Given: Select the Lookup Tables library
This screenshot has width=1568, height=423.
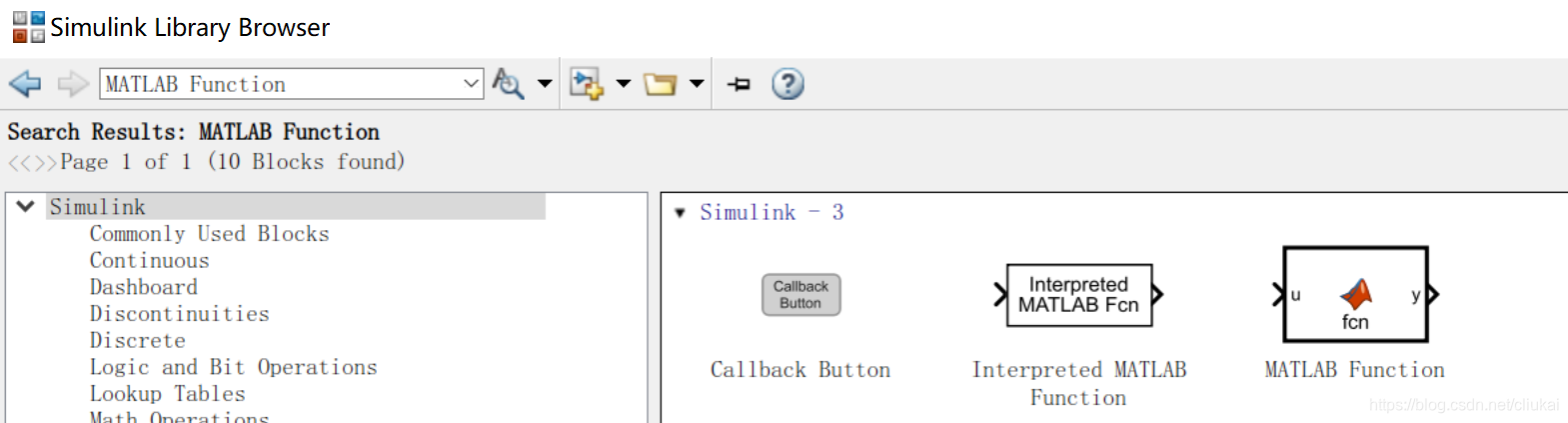Looking at the screenshot, I should point(167,394).
